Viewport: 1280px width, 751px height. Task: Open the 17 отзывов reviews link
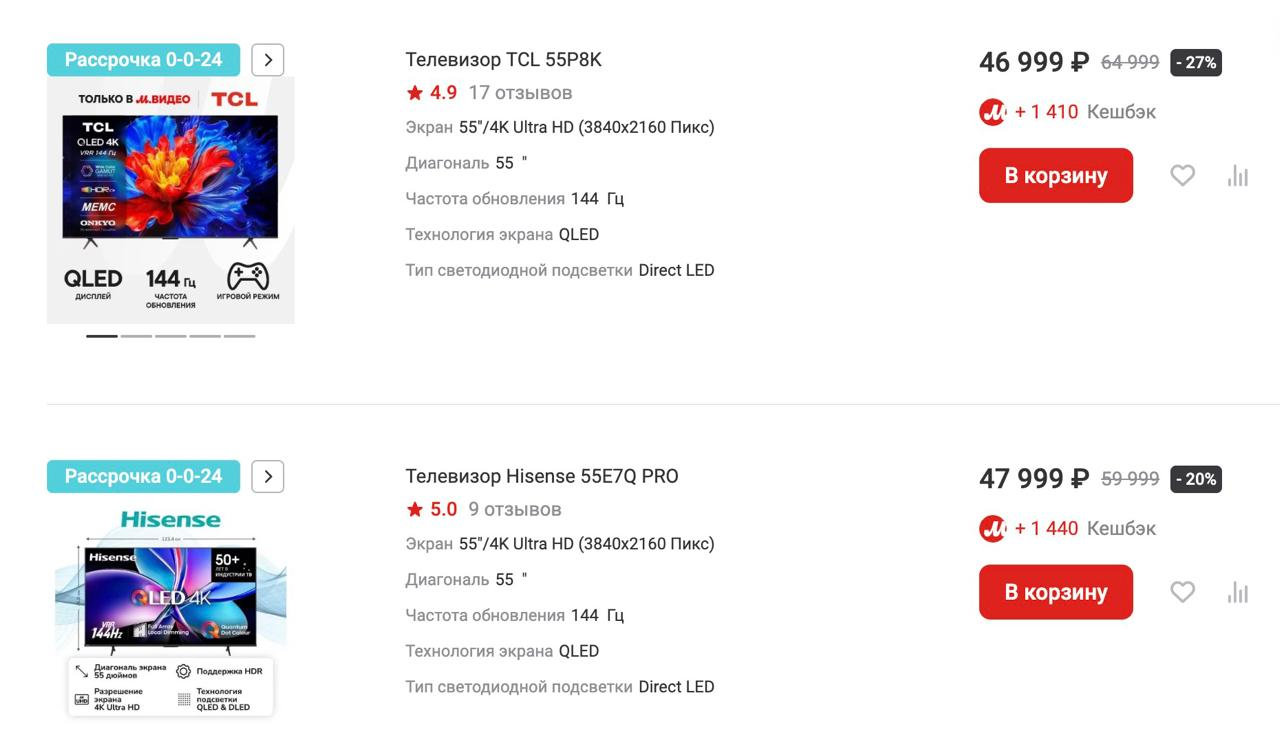coord(520,93)
